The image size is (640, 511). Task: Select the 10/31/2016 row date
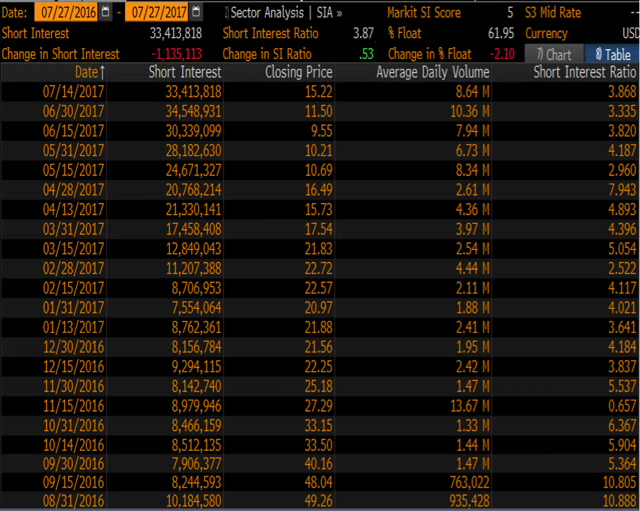coord(73,425)
